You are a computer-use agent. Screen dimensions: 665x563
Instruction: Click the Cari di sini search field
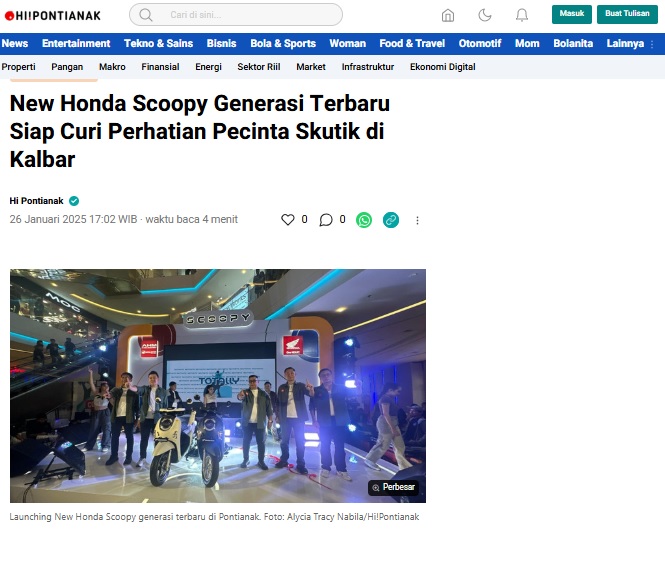pyautogui.click(x=236, y=15)
